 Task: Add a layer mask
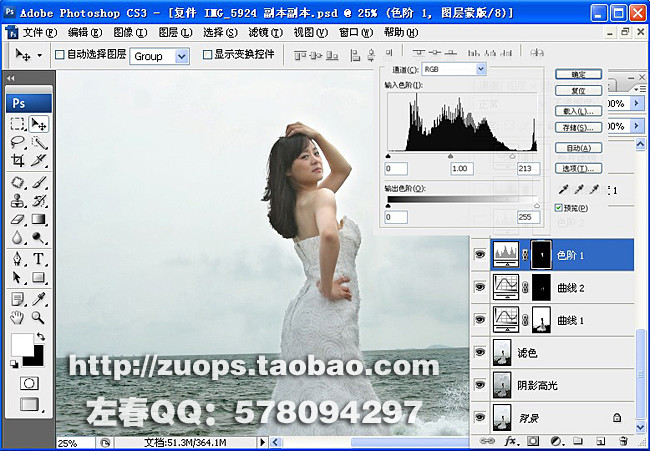534,441
